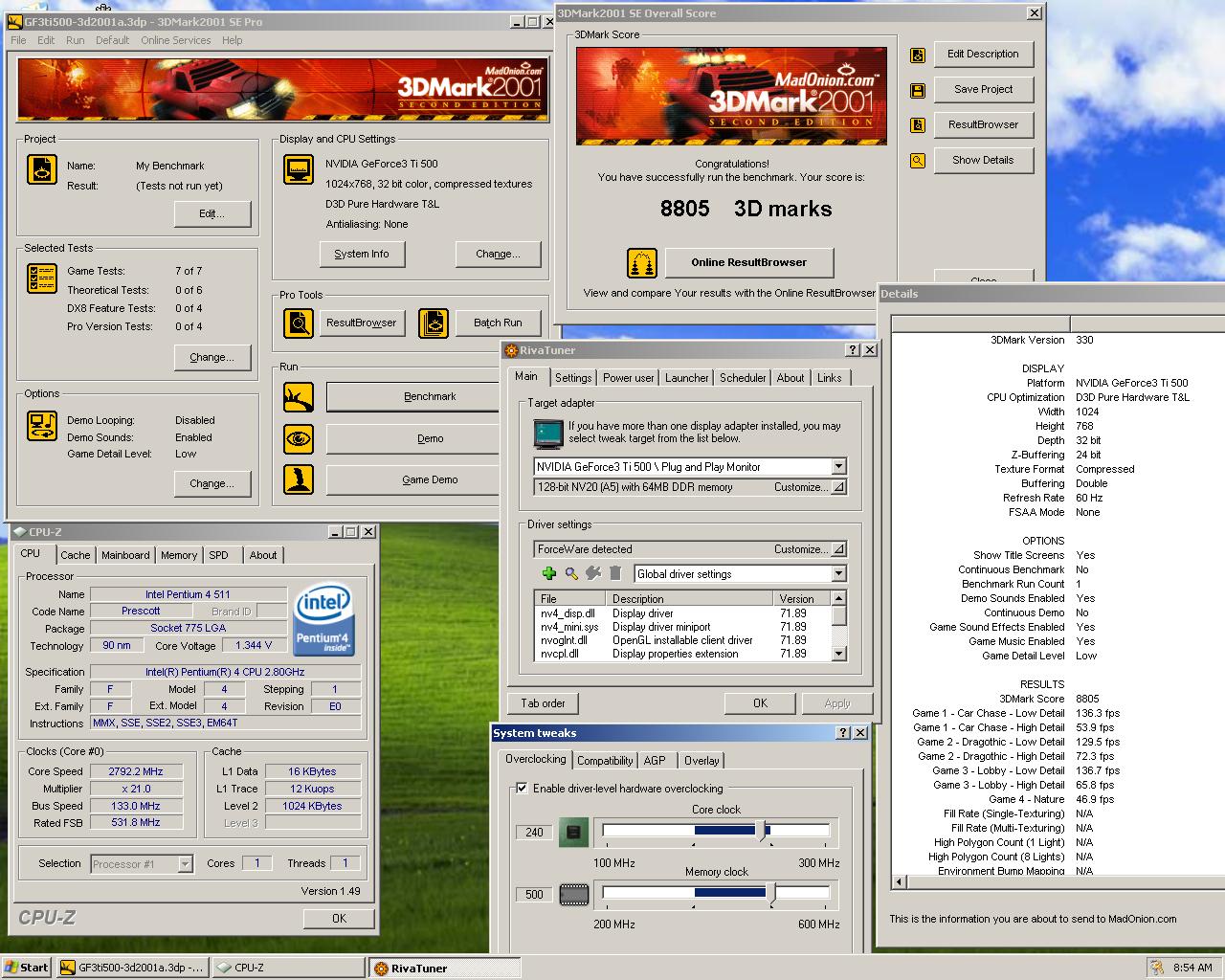The height and width of the screenshot is (980, 1225).
Task: Click the RivaTuner help question-mark button
Action: [853, 350]
